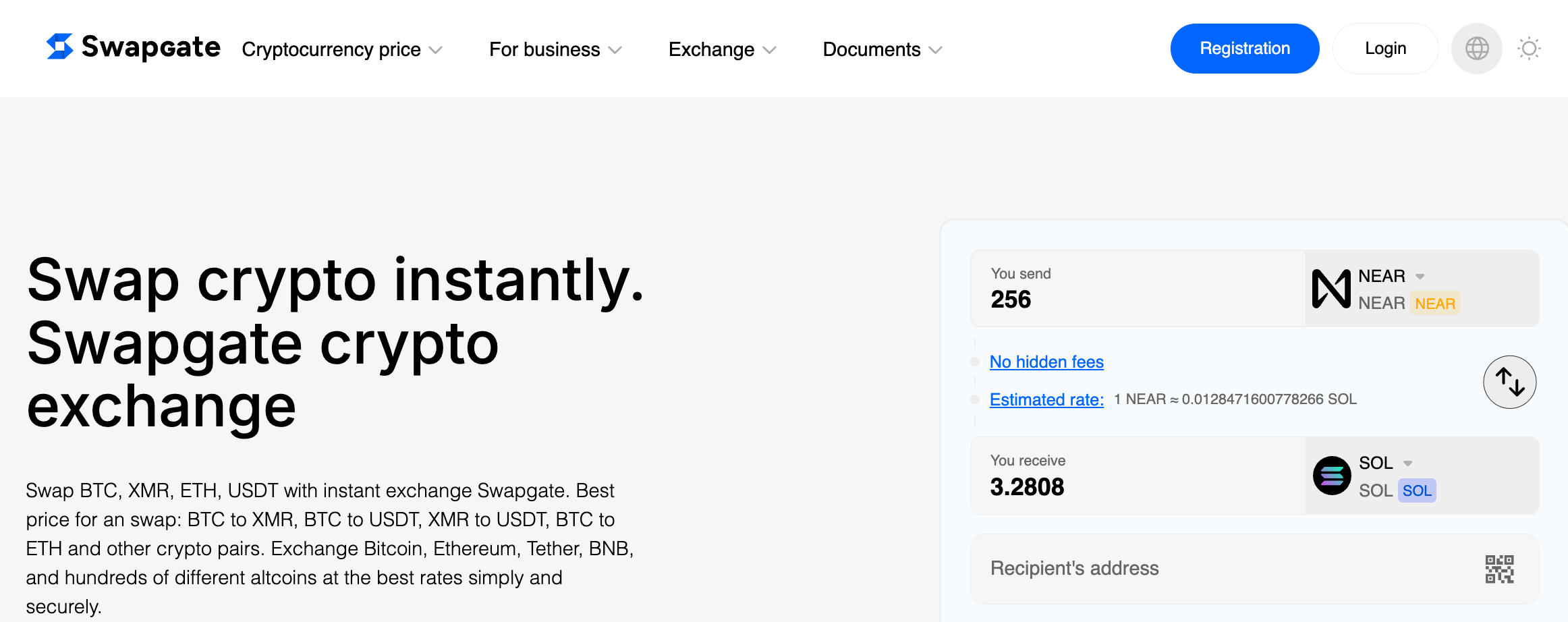Click the NEAR coin logo
This screenshot has height=622, width=1568.
[1331, 289]
